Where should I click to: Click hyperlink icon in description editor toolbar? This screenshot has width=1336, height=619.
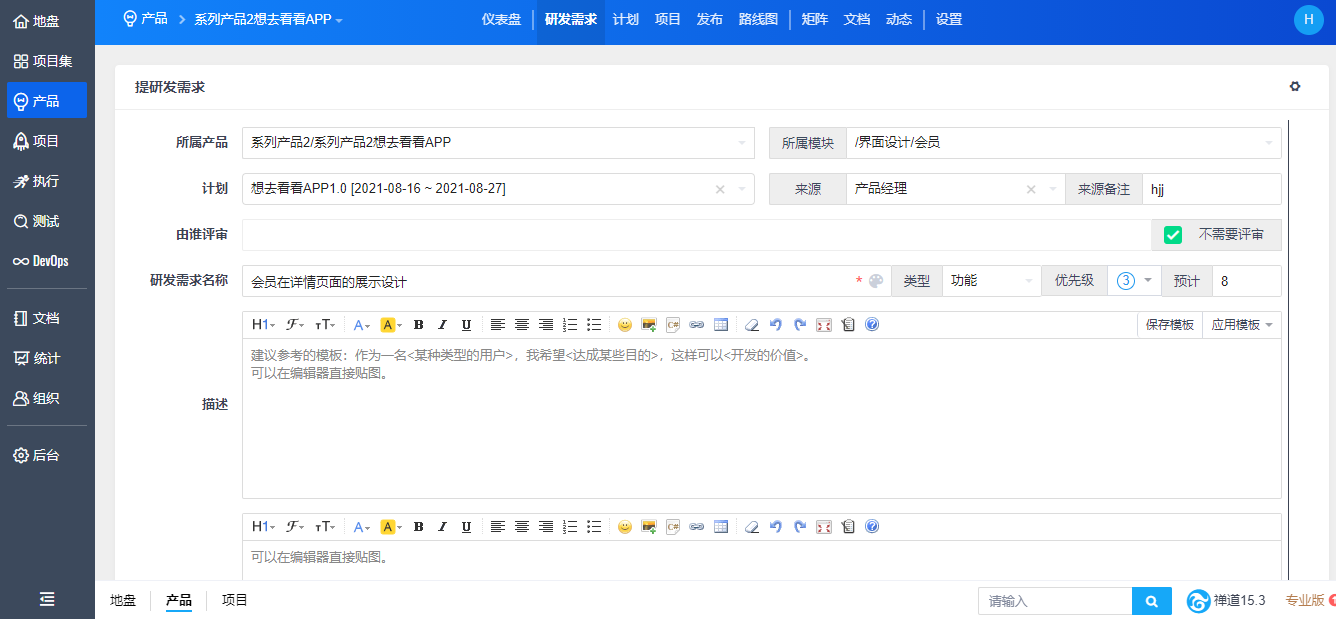[x=697, y=325]
